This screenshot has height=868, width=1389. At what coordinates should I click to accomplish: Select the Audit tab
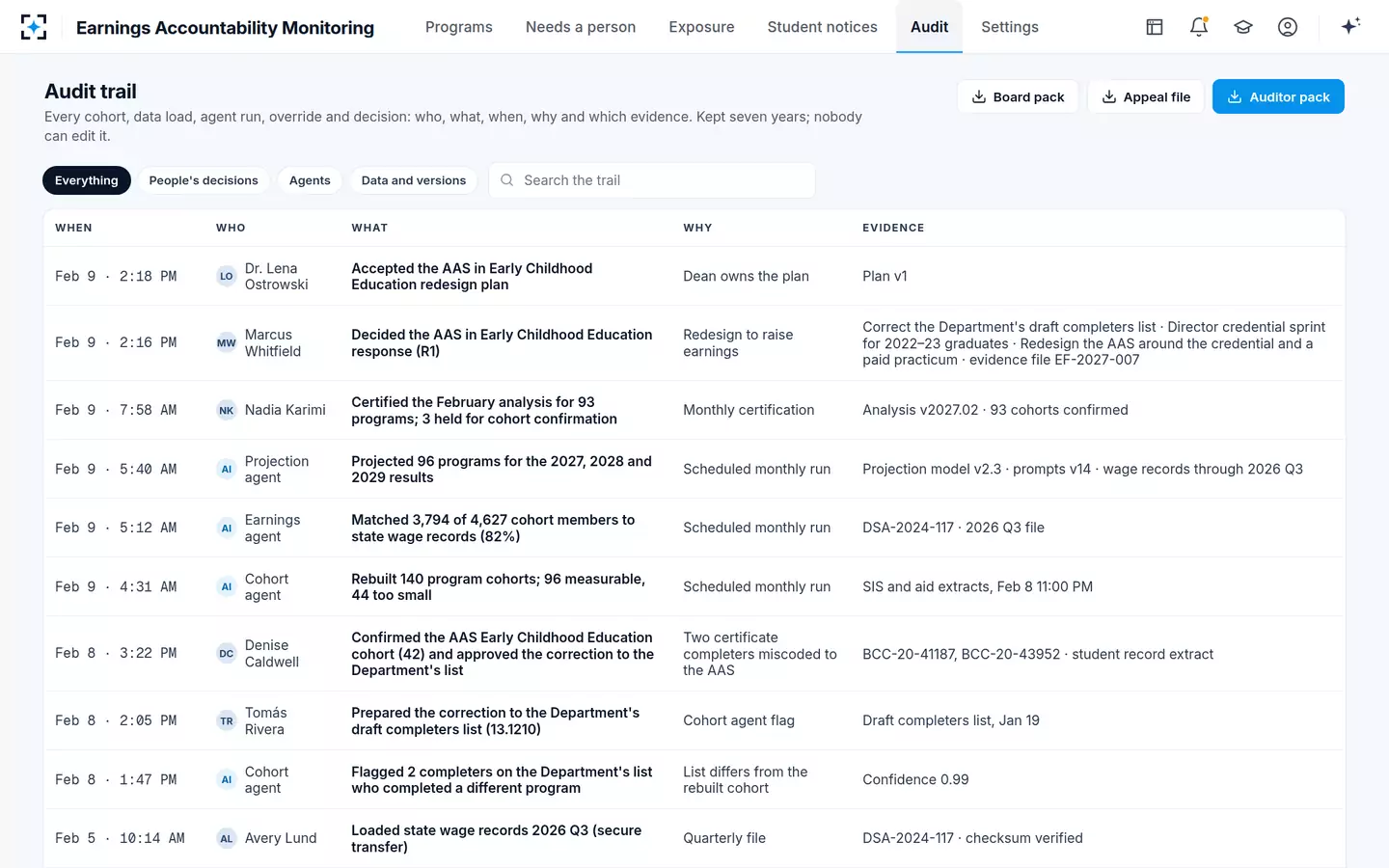pyautogui.click(x=929, y=27)
